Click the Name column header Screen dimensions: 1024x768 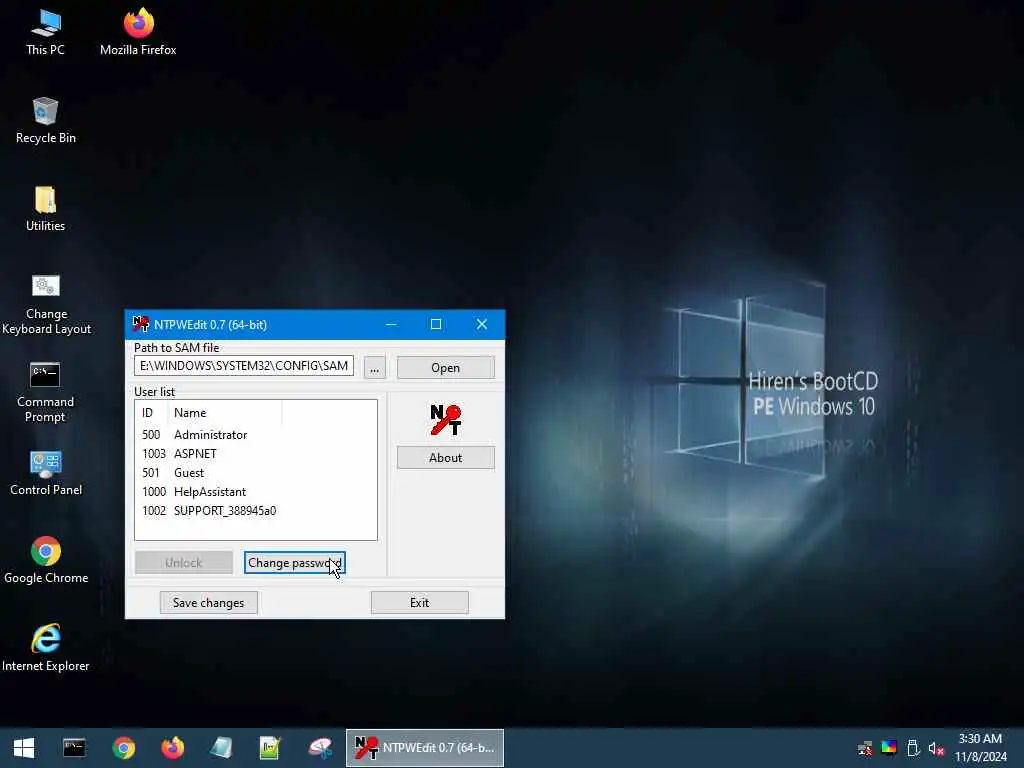click(x=225, y=413)
